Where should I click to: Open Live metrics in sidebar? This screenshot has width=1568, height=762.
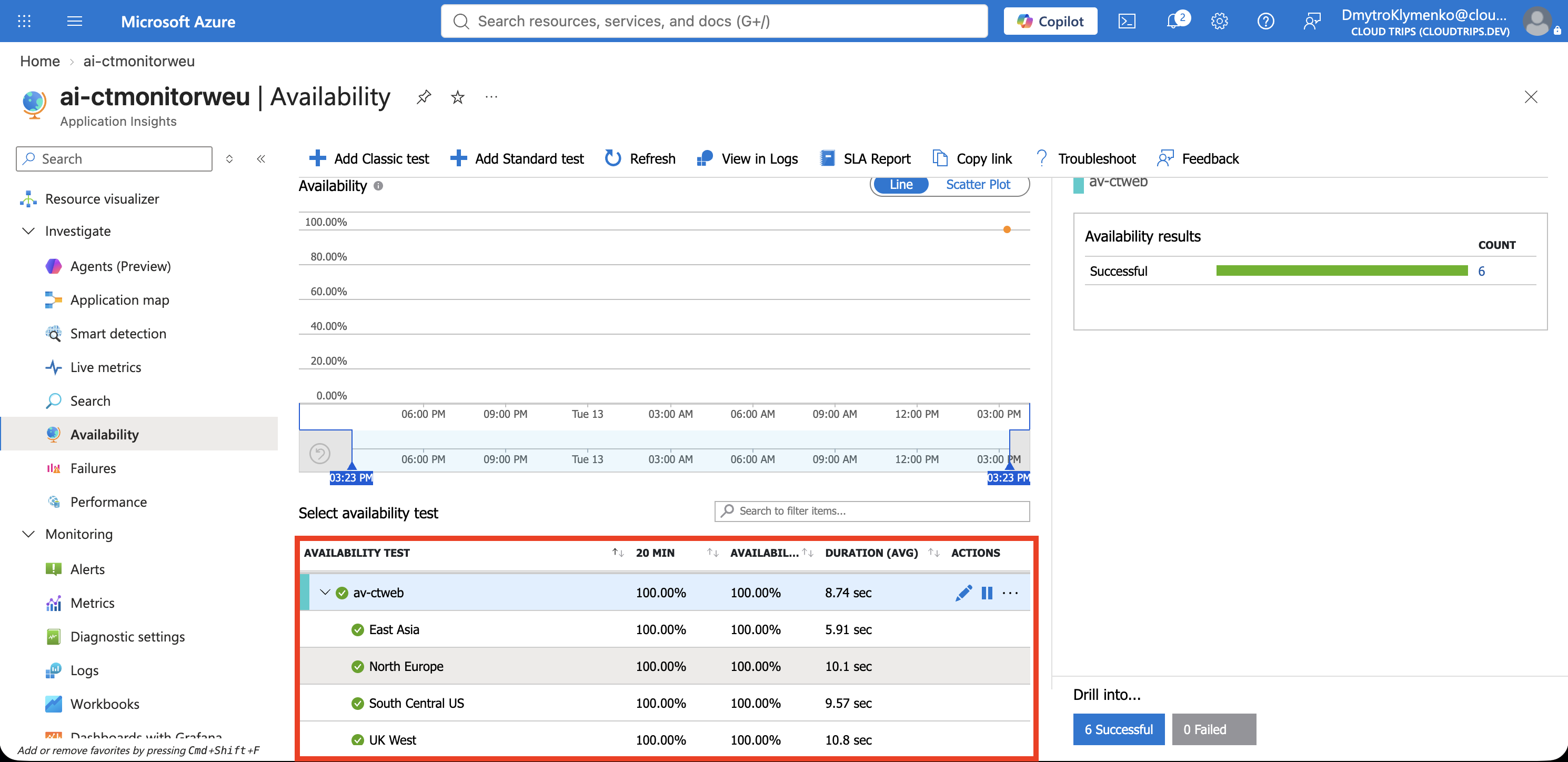coord(105,368)
